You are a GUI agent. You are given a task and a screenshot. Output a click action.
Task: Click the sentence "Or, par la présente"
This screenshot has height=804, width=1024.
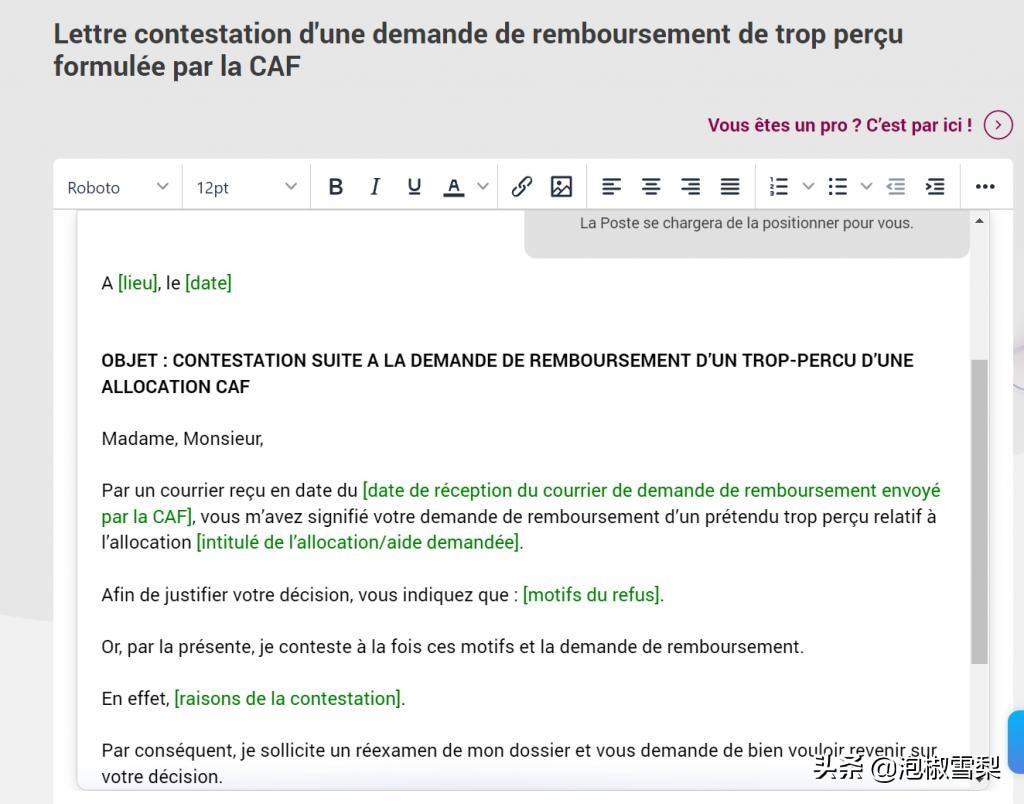tap(453, 647)
